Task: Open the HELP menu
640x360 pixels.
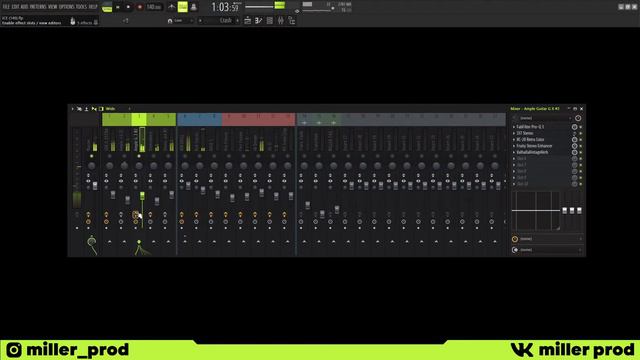Action: click(93, 7)
